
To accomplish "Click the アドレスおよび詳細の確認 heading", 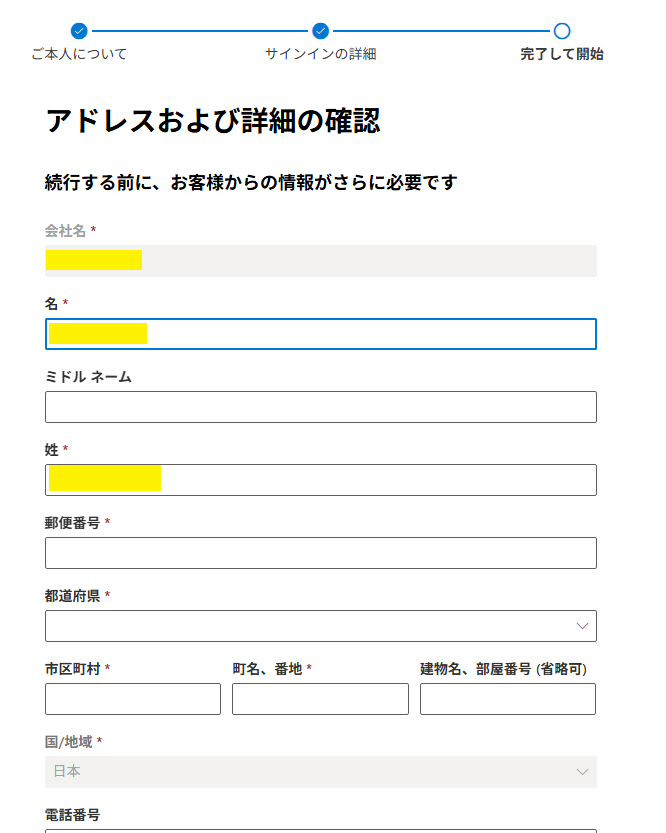I will pyautogui.click(x=213, y=121).
